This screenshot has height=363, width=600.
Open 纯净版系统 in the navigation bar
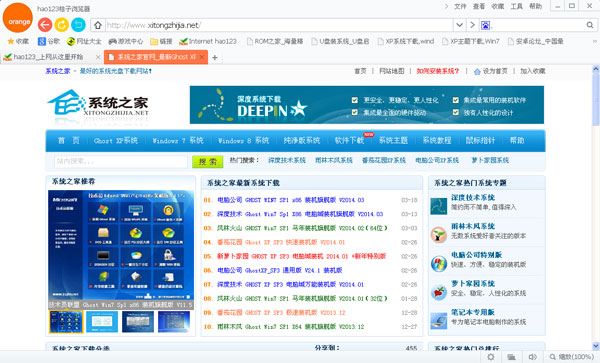point(302,141)
